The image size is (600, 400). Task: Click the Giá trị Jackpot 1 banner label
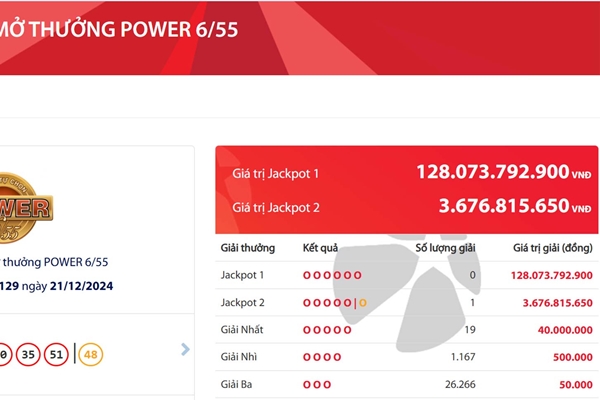(x=274, y=173)
